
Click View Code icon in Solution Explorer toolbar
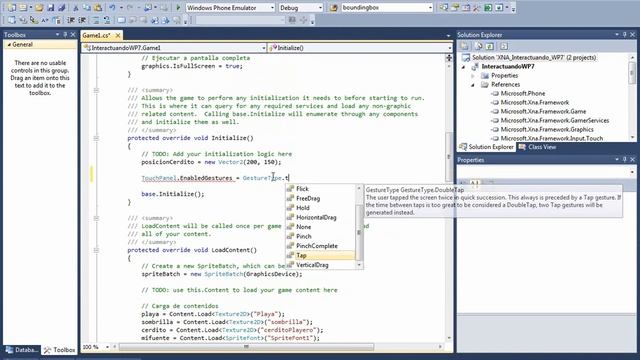tap(504, 46)
